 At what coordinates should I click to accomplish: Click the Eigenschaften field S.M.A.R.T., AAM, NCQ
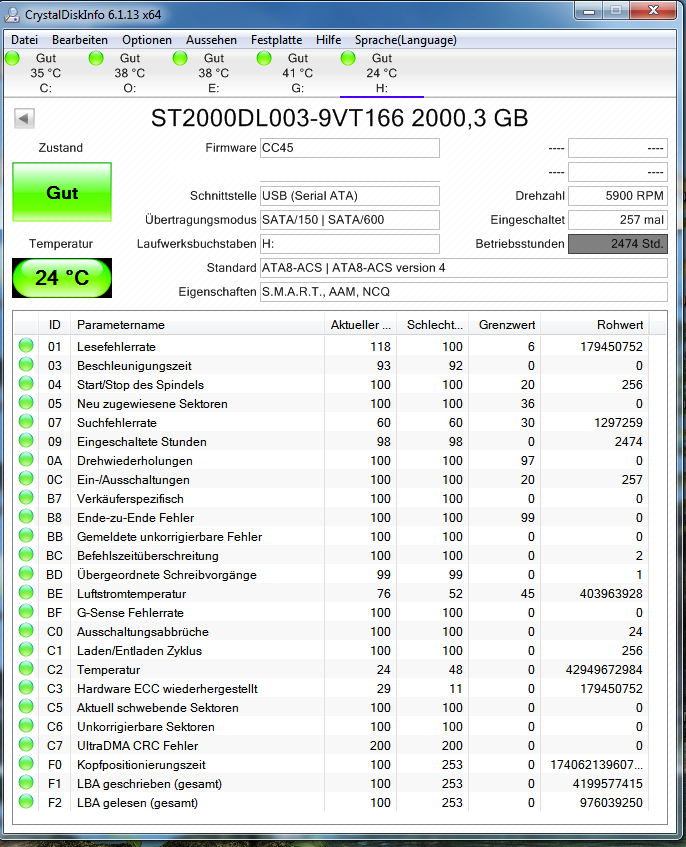(463, 292)
